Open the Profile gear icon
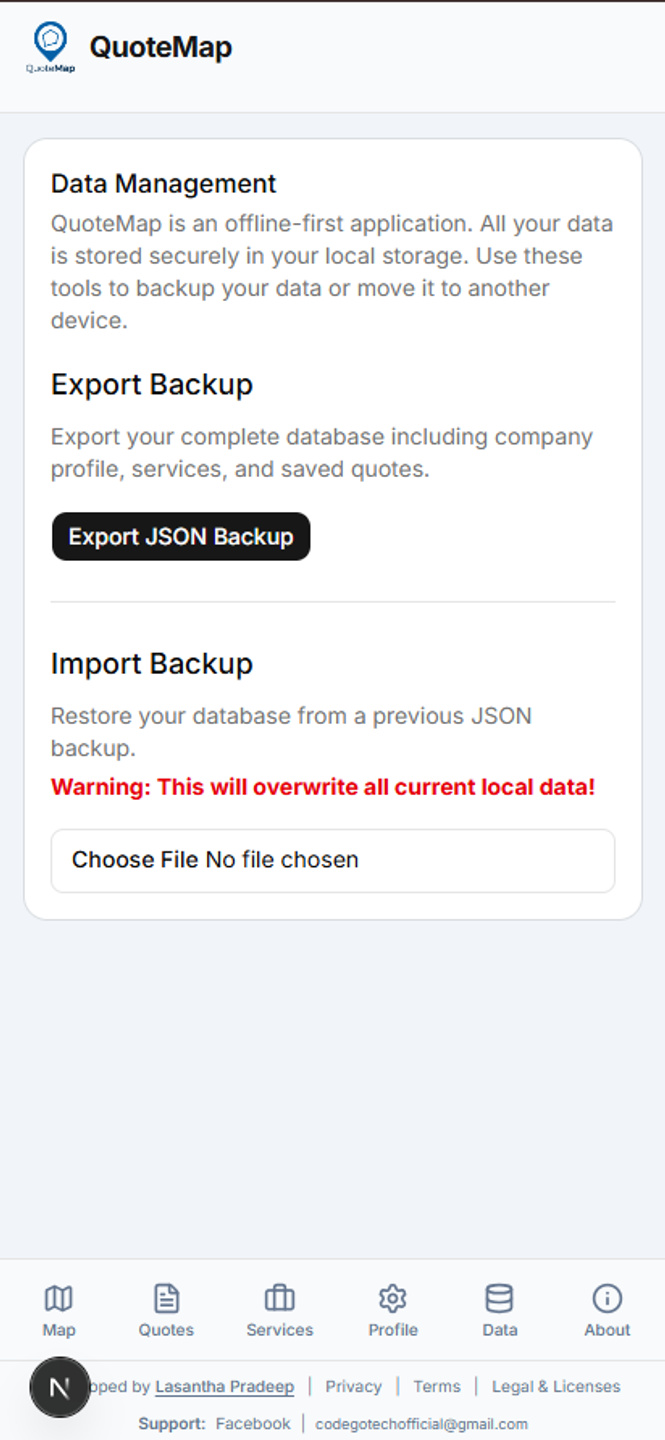Image resolution: width=665 pixels, height=1440 pixels. pyautogui.click(x=393, y=1298)
